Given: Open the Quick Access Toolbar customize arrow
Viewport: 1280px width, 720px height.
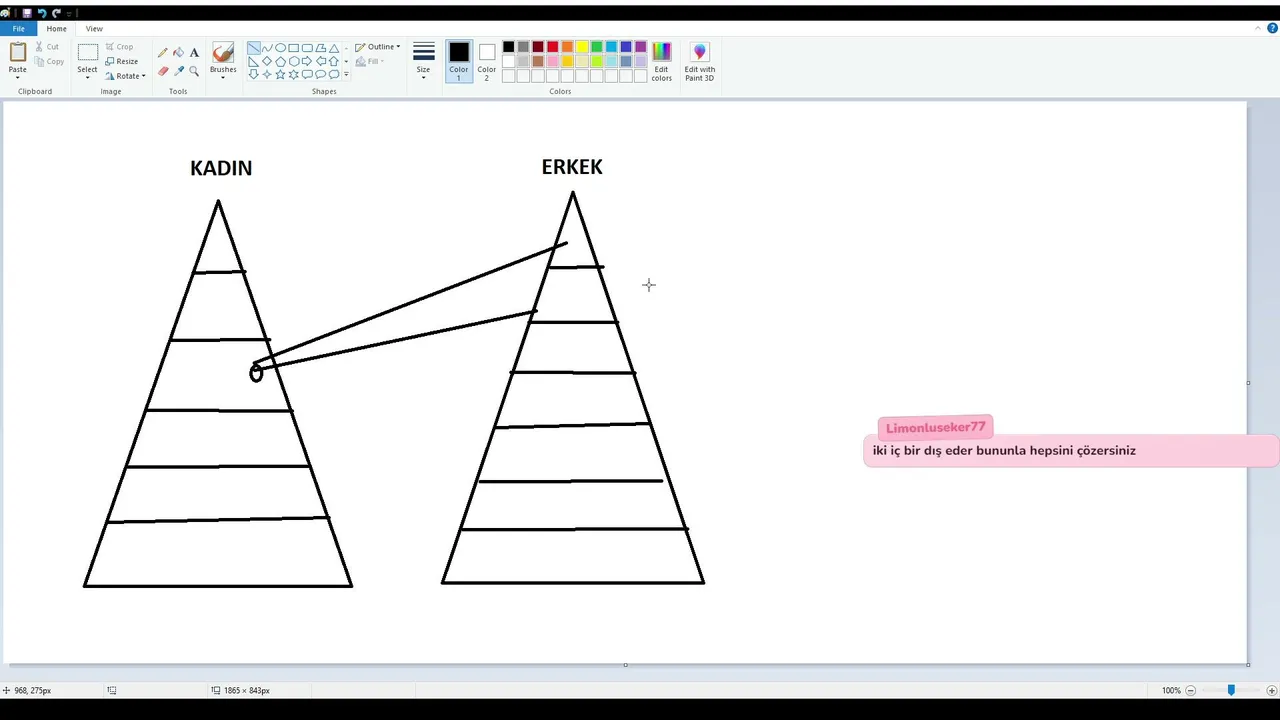Looking at the screenshot, I should 70,13.
